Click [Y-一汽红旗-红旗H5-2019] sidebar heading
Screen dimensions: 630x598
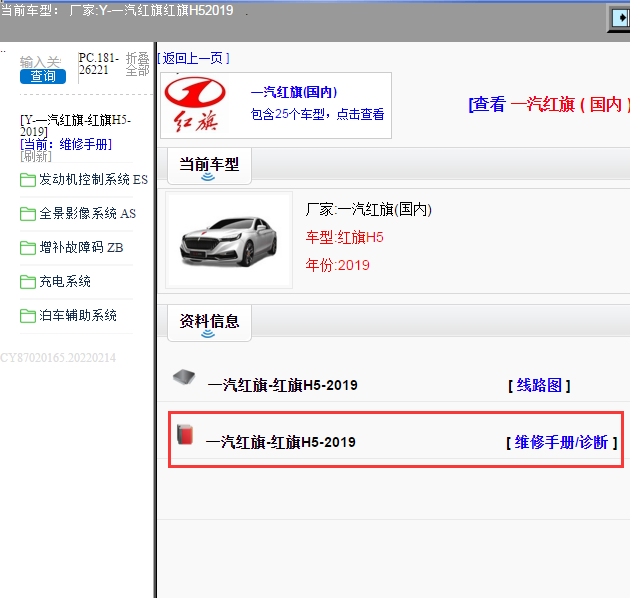[76, 126]
